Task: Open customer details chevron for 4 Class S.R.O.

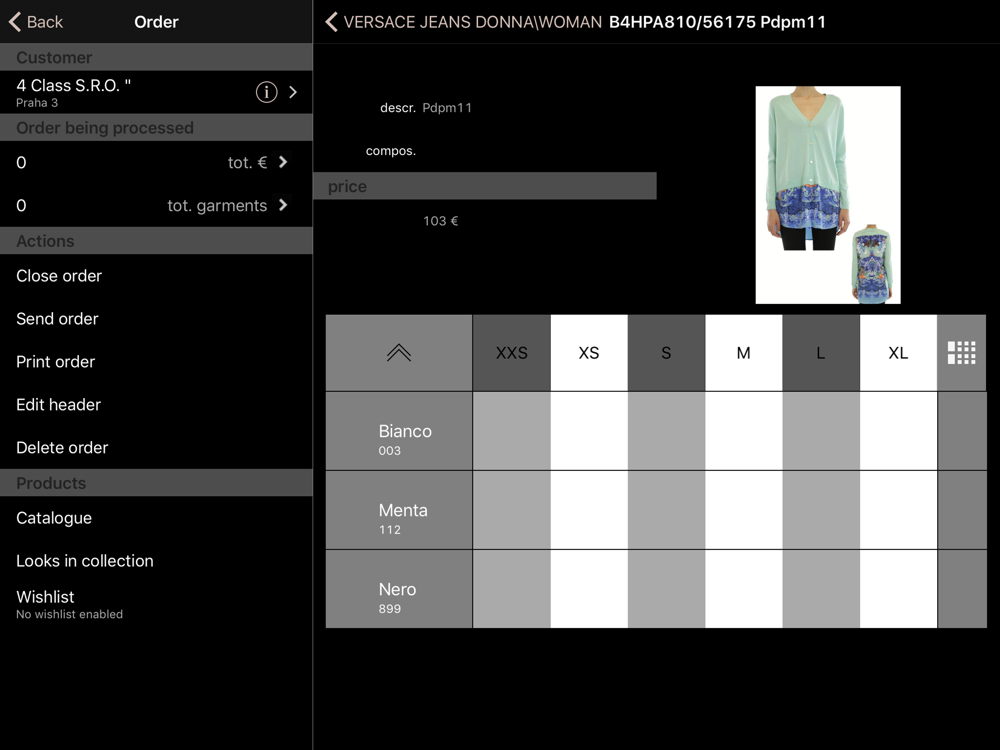Action: pos(293,92)
